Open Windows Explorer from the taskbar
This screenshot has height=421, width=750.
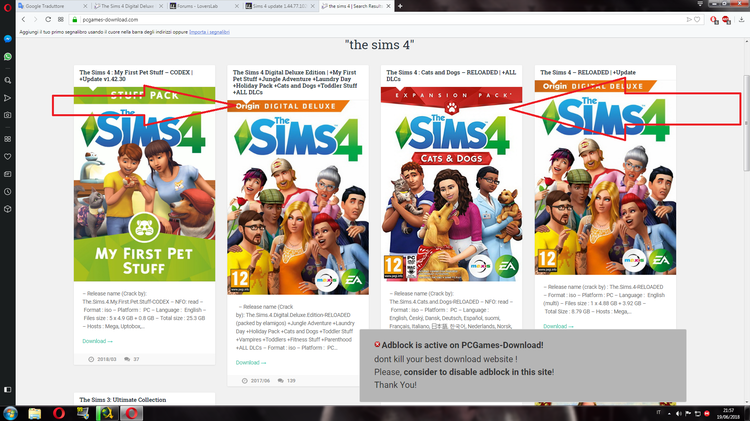point(34,413)
